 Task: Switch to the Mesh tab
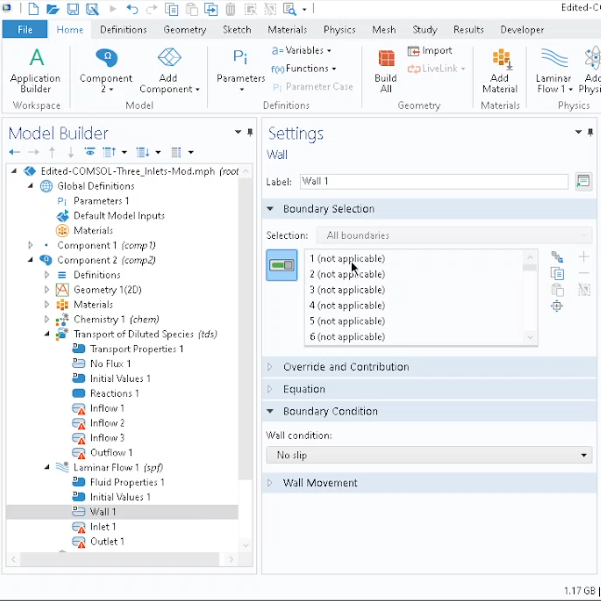click(384, 30)
